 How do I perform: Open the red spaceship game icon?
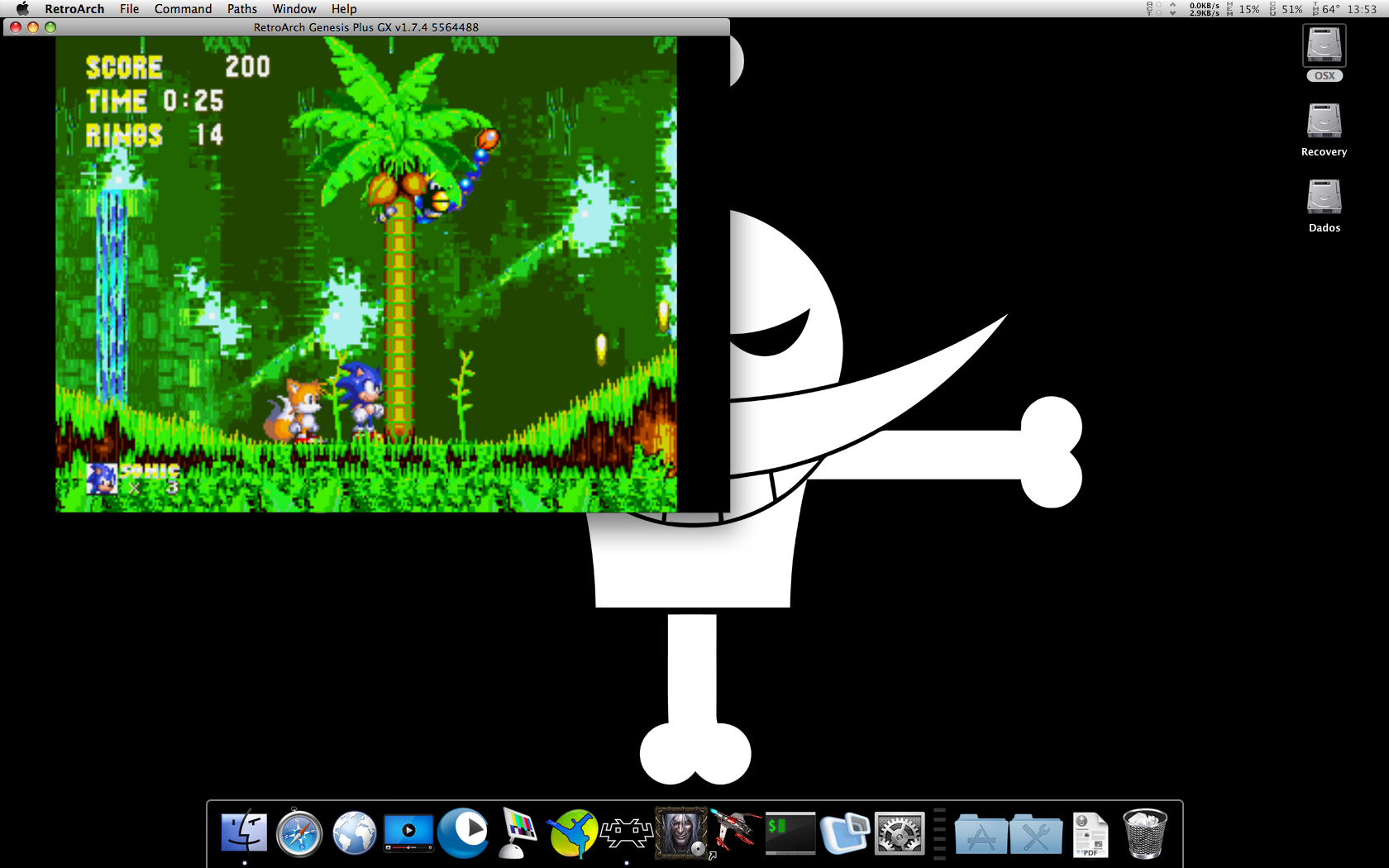(735, 832)
